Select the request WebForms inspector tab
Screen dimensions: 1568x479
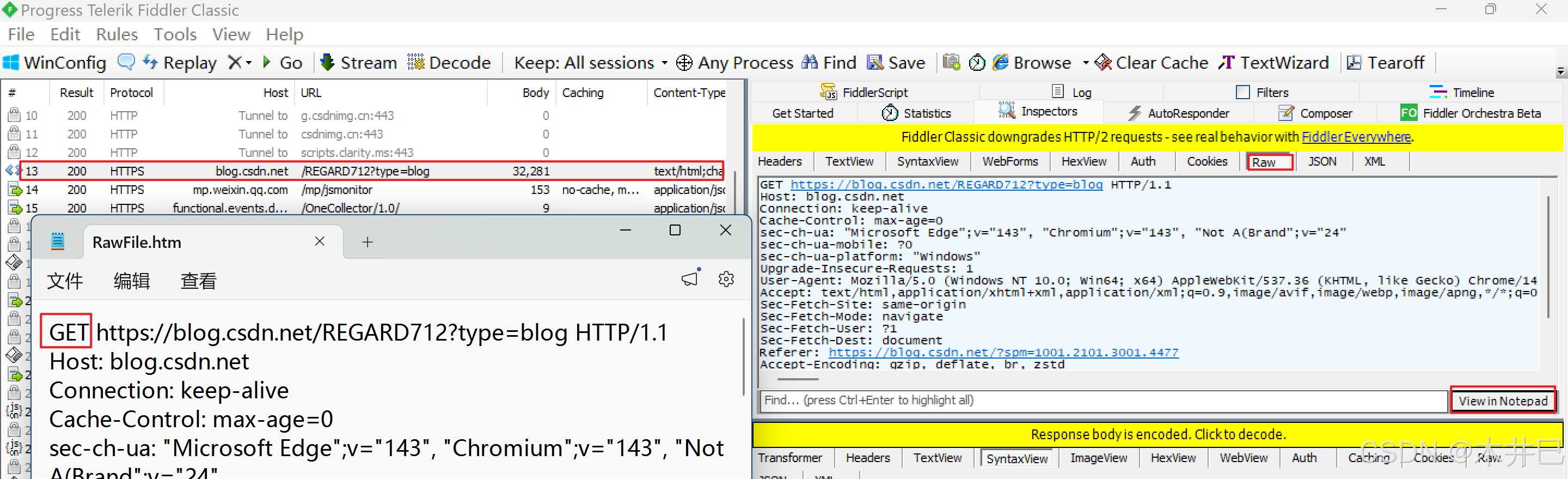[x=1010, y=161]
